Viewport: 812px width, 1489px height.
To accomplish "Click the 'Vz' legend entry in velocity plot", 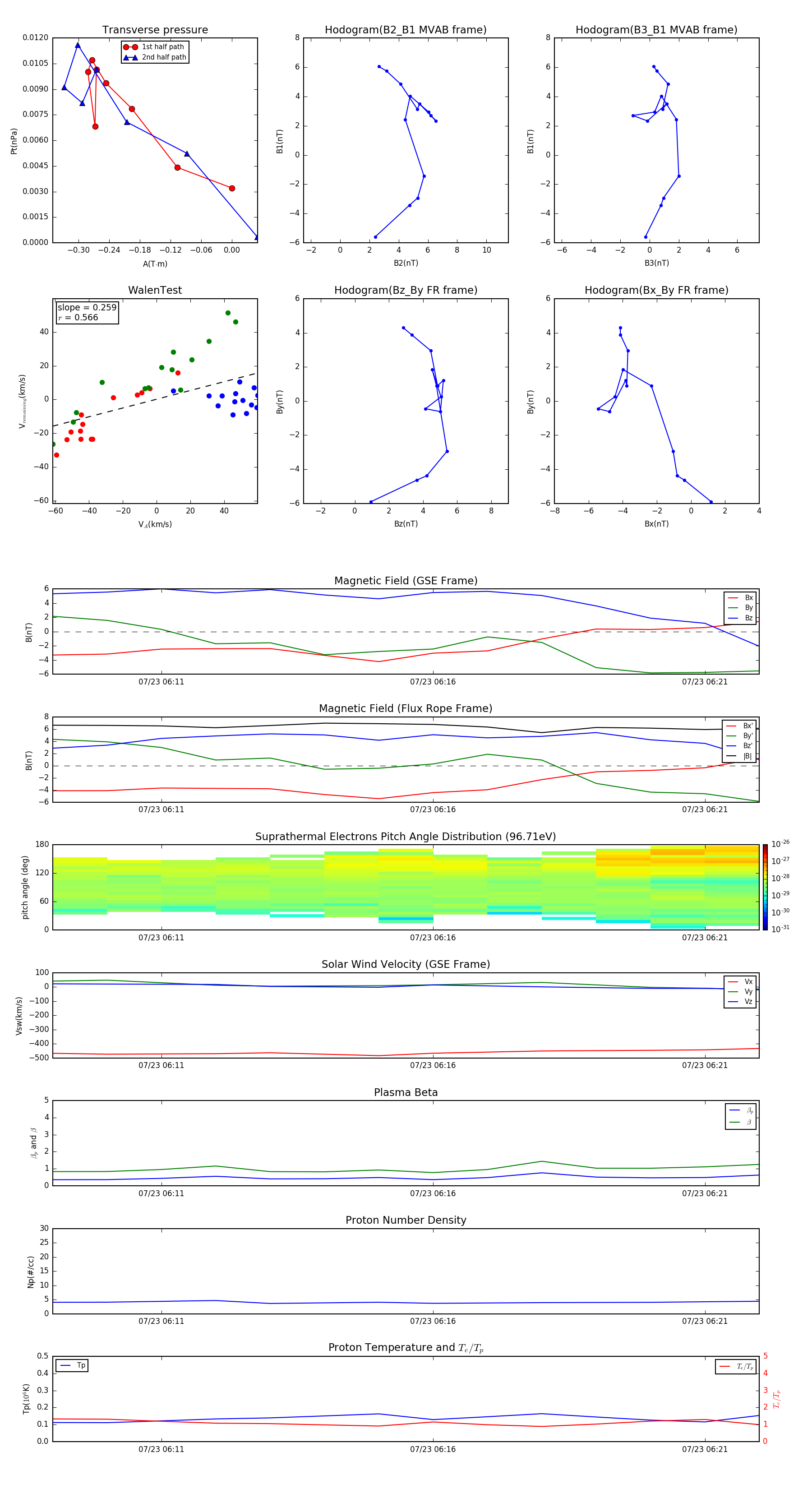I will [740, 1001].
